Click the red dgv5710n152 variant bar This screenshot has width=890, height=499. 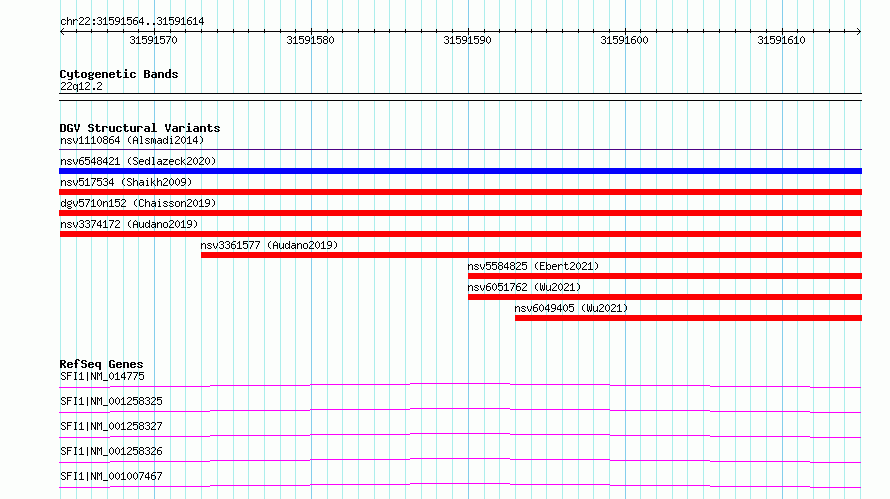pyautogui.click(x=460, y=213)
